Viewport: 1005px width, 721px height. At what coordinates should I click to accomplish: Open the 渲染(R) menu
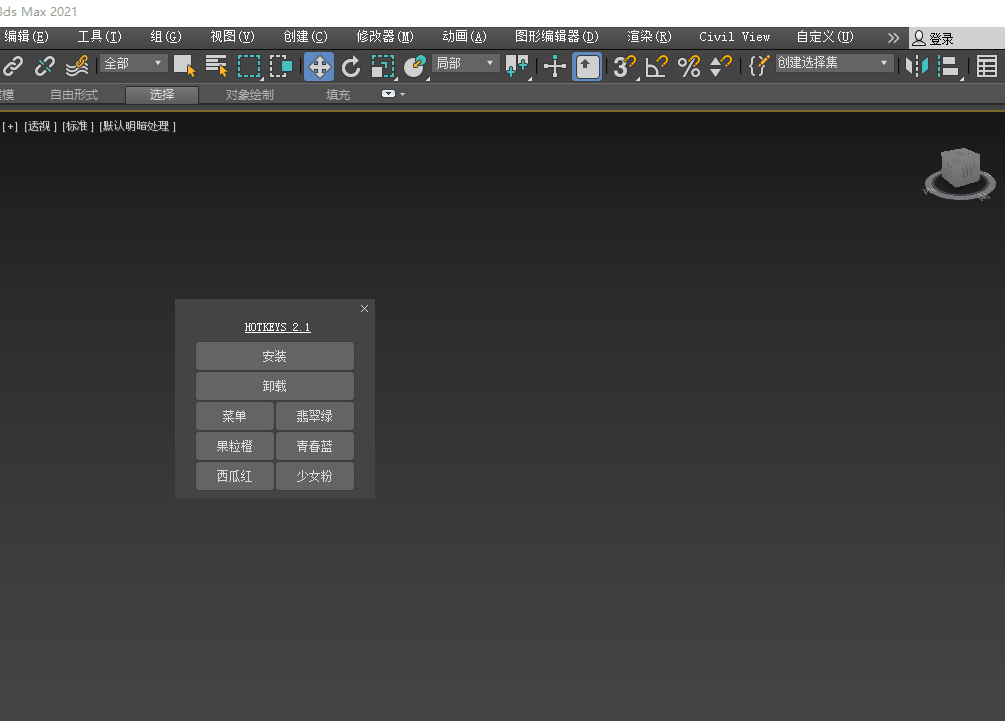click(x=649, y=36)
